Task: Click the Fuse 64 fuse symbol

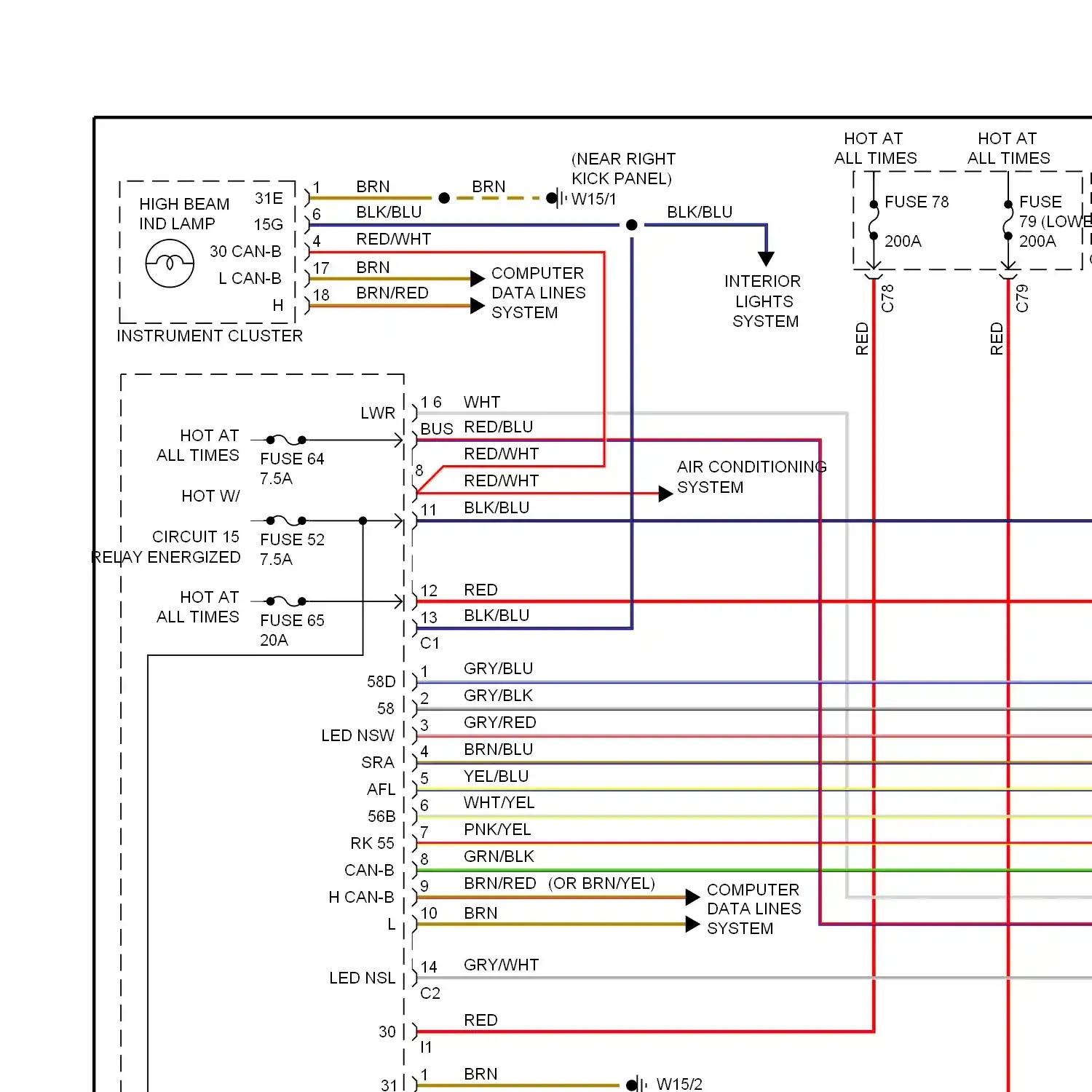Action: coord(286,440)
